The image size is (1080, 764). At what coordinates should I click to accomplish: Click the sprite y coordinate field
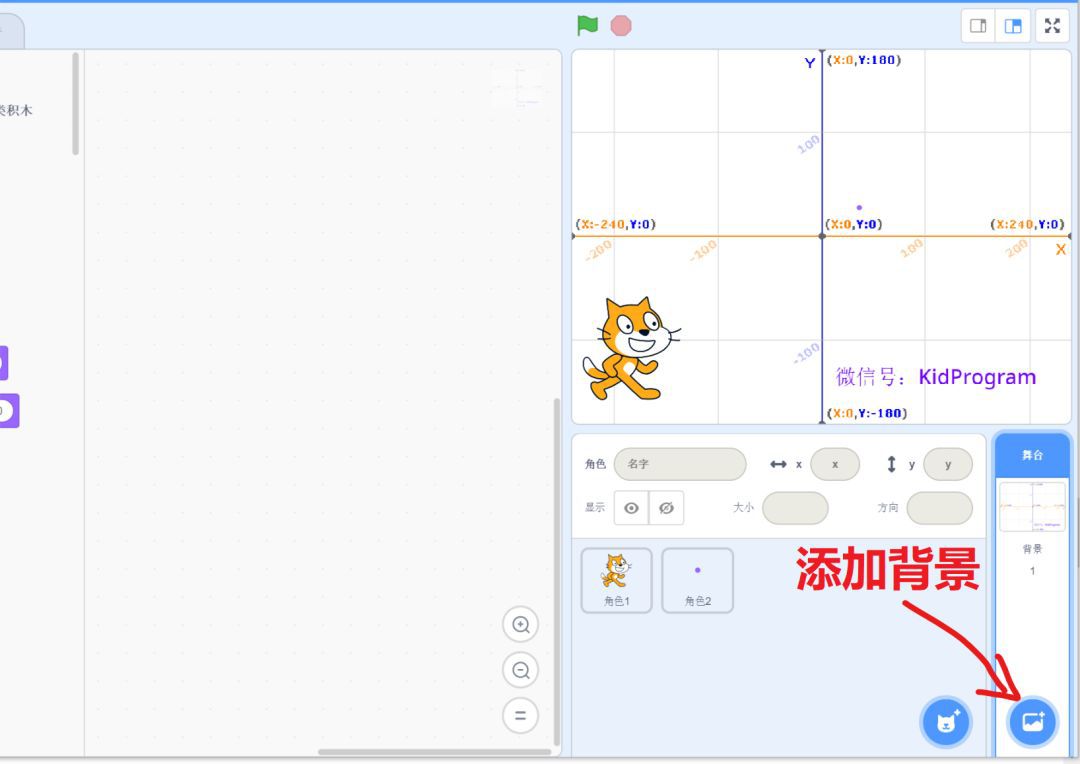tap(948, 464)
